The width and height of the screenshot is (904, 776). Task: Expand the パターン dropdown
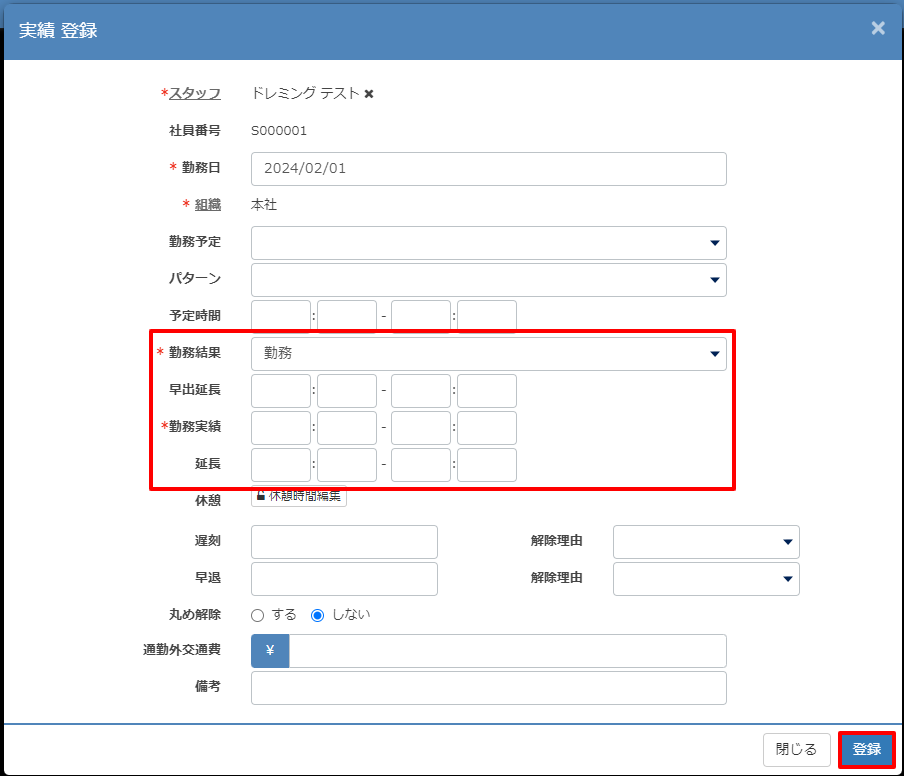coord(488,279)
